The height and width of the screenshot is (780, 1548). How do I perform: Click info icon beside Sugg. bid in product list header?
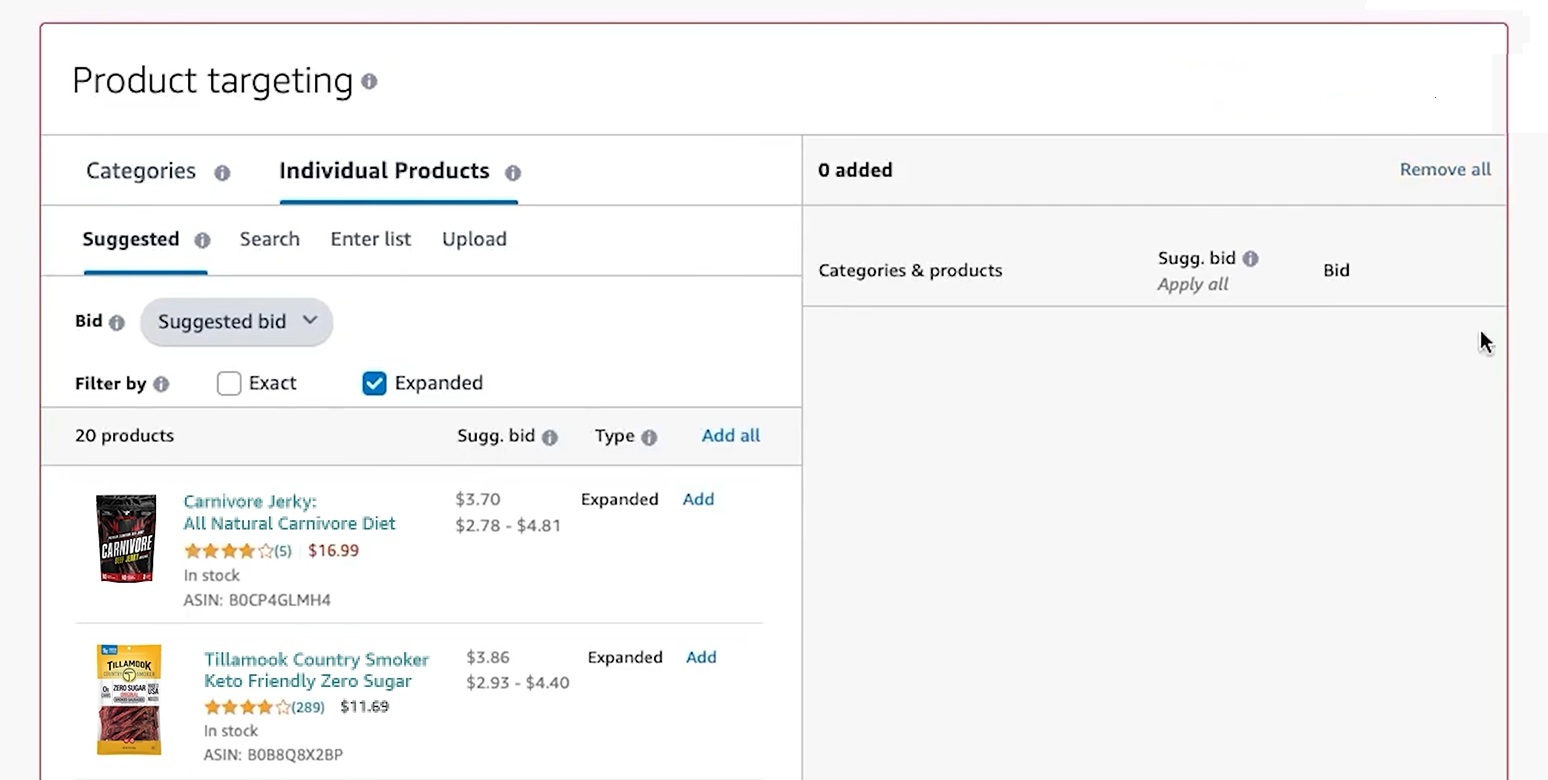[x=550, y=437]
